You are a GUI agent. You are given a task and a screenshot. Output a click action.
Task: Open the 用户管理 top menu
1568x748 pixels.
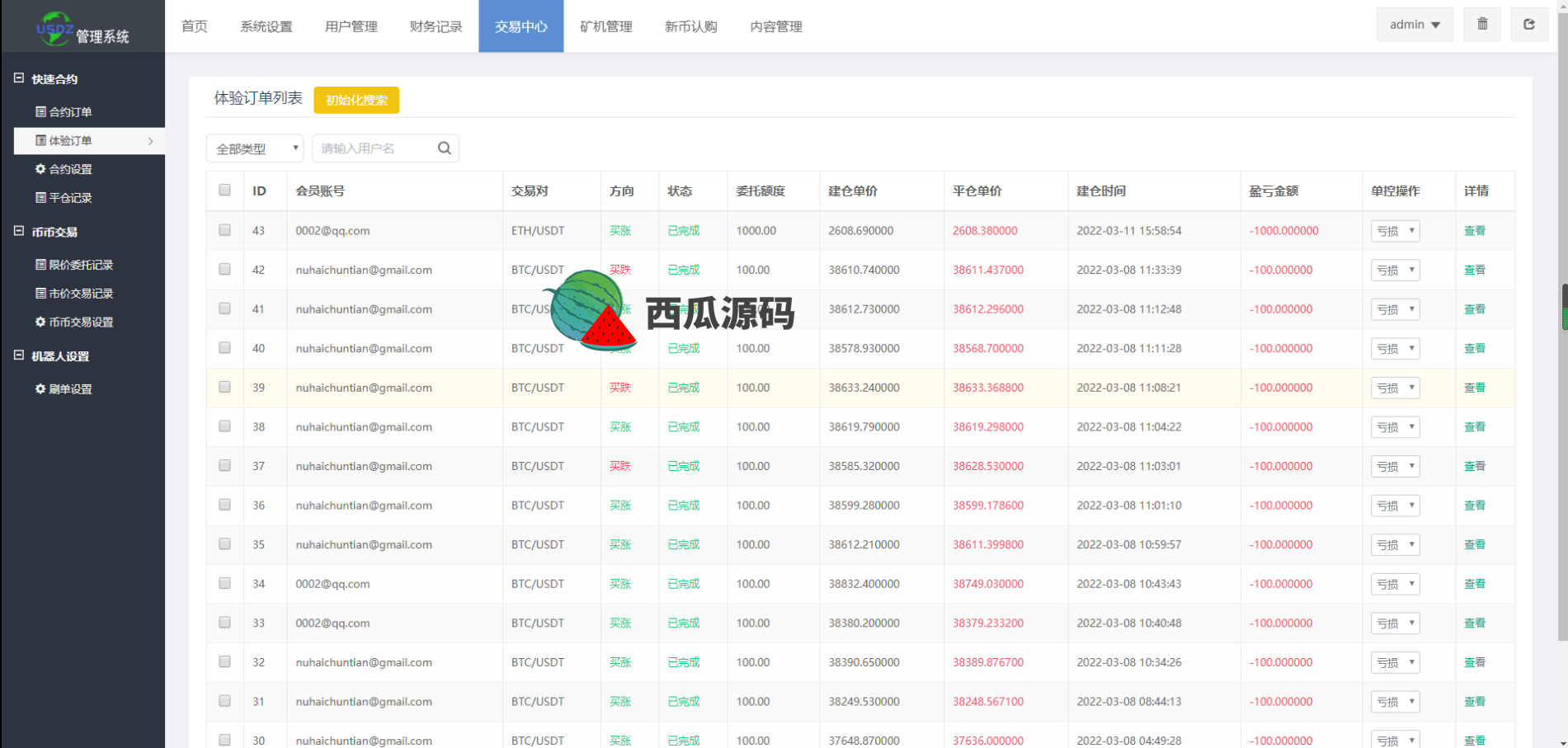click(x=351, y=26)
